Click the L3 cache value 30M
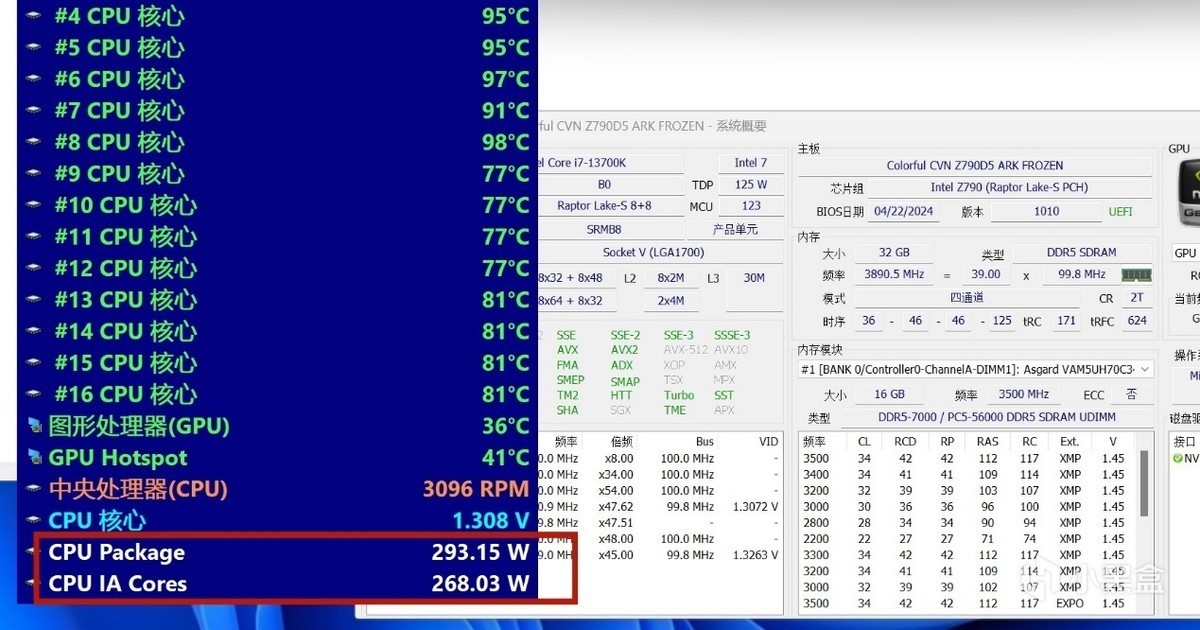Image resolution: width=1200 pixels, height=630 pixels. click(x=754, y=278)
